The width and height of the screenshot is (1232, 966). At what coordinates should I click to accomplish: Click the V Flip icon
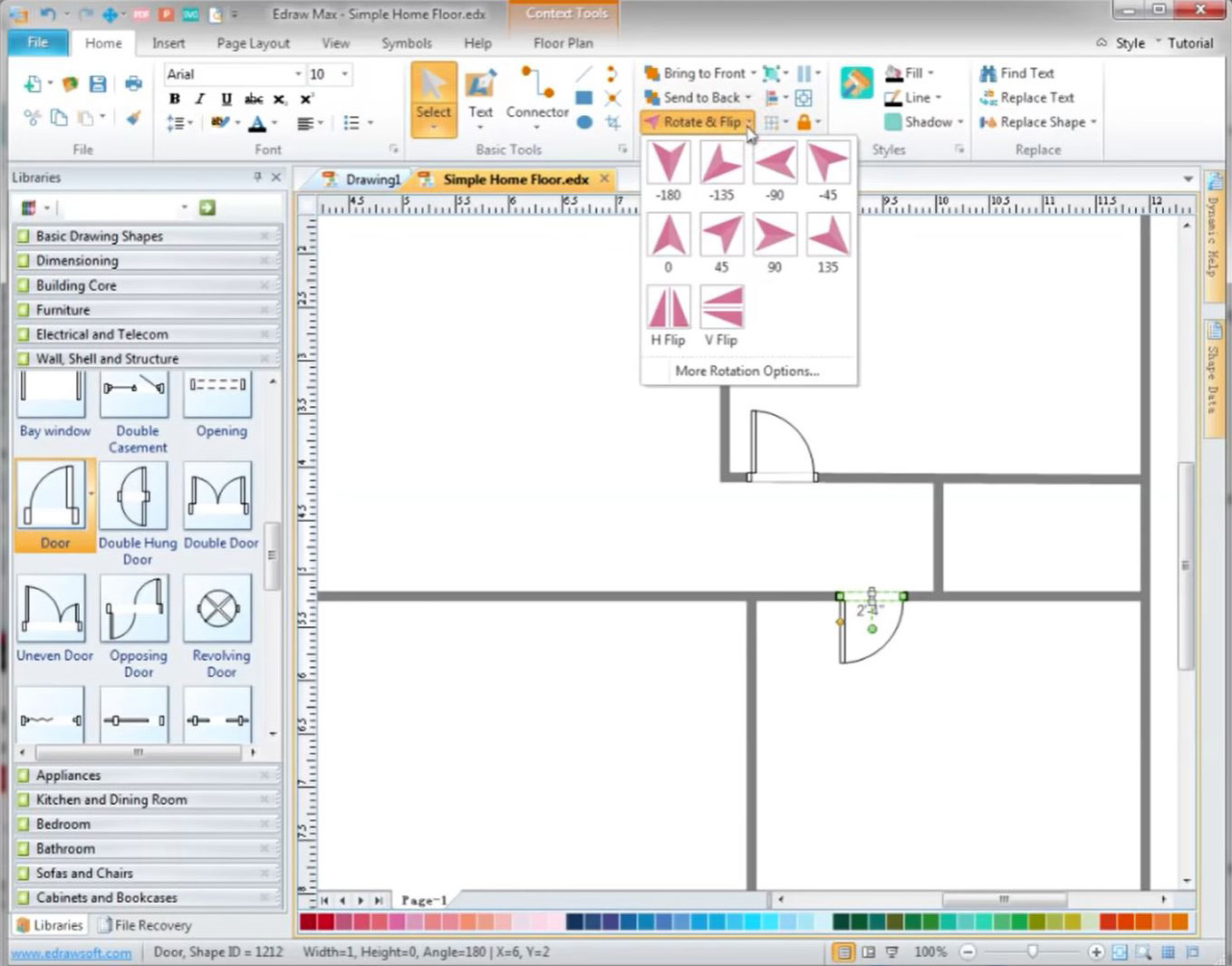pos(722,308)
